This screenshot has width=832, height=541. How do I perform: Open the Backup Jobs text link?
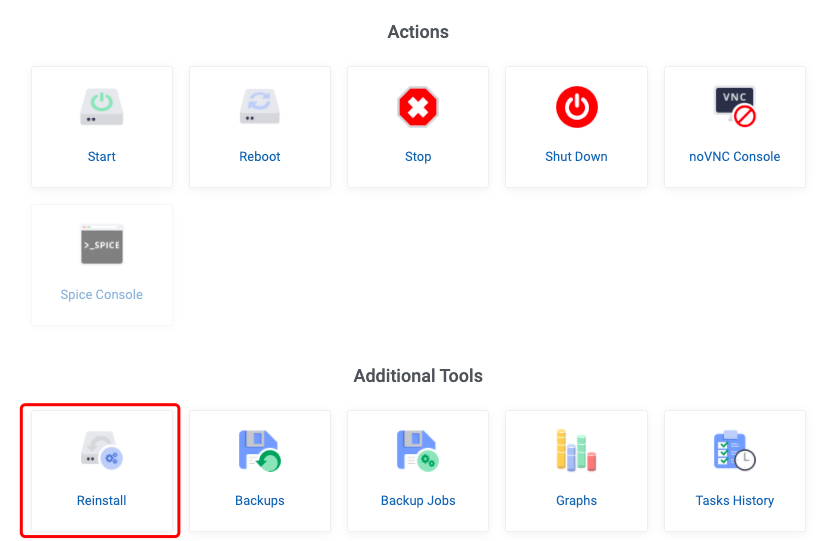pos(418,500)
